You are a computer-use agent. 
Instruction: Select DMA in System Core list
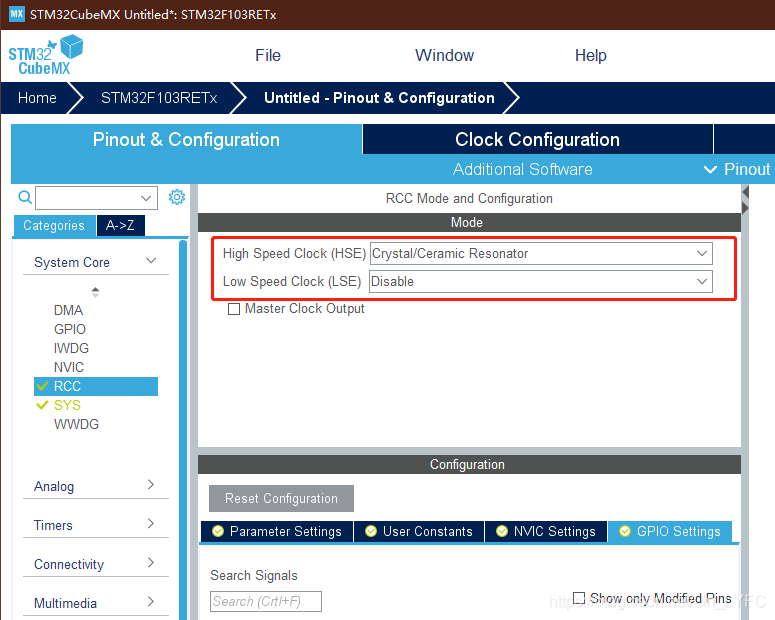(x=68, y=310)
